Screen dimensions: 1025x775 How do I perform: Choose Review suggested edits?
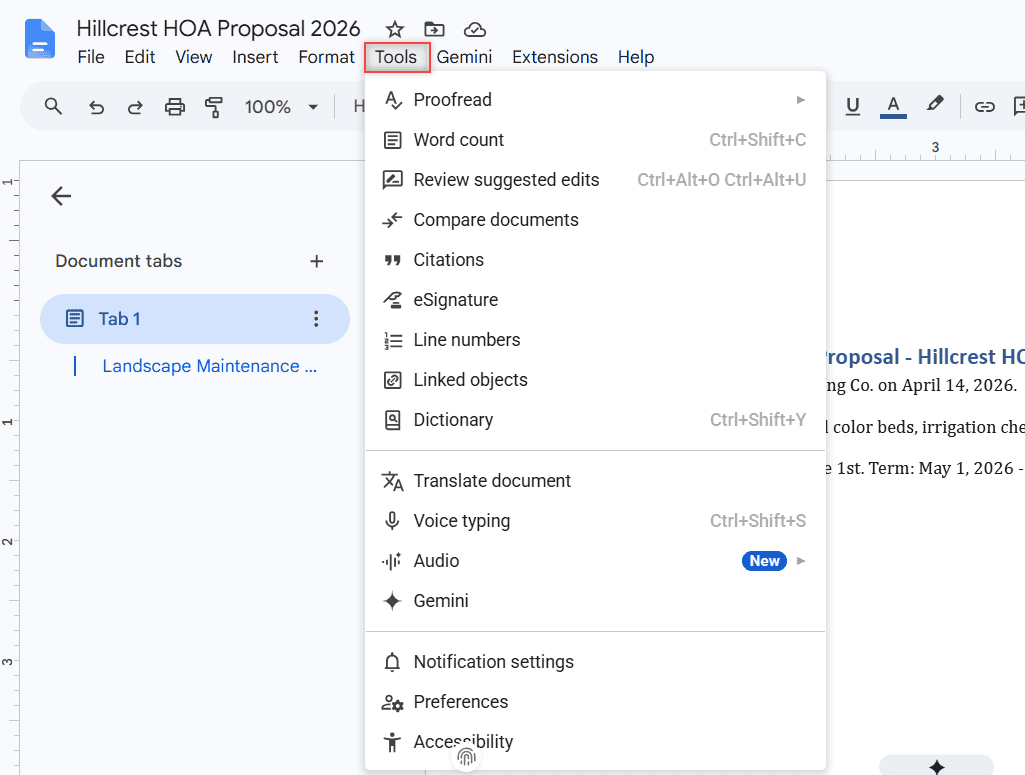(596, 180)
